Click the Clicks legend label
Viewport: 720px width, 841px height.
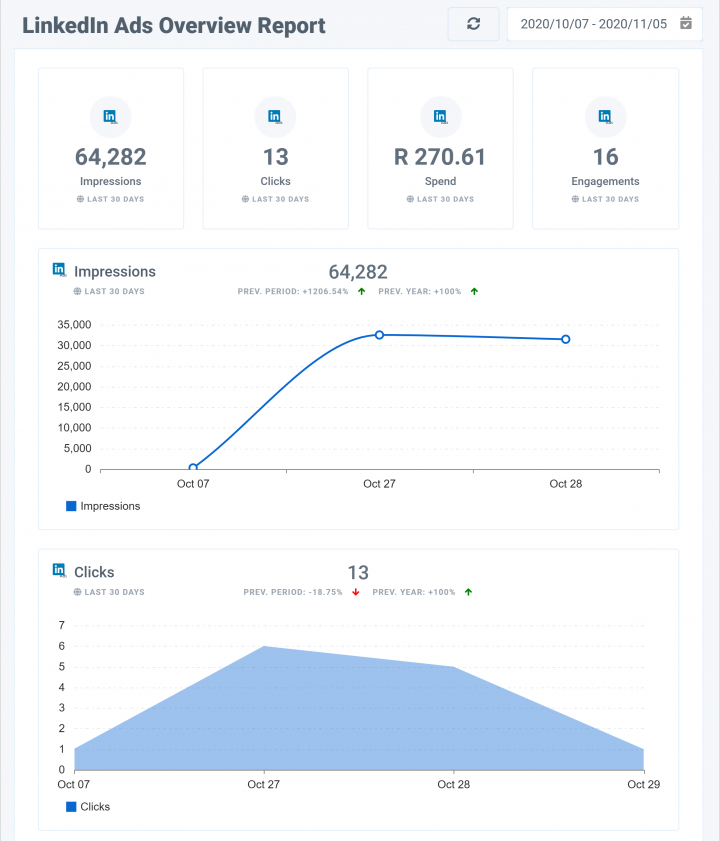(95, 807)
